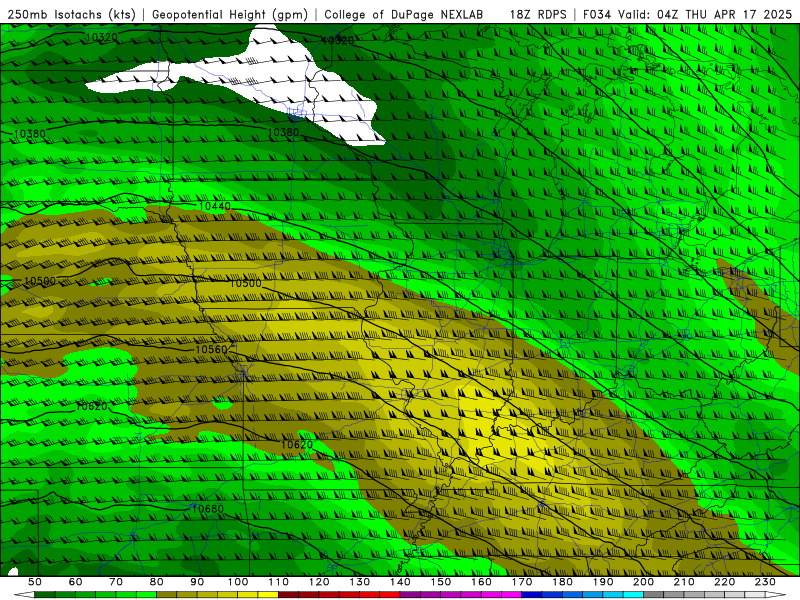Select the 140 color bar label
Image resolution: width=800 pixels, height=600 pixels.
[x=400, y=582]
